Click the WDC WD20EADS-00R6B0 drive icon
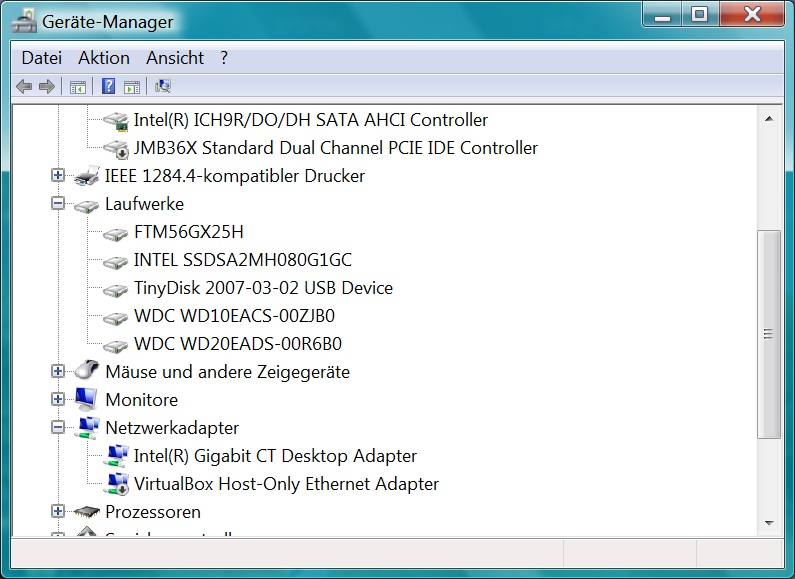Viewport: 795px width, 579px height. (116, 345)
